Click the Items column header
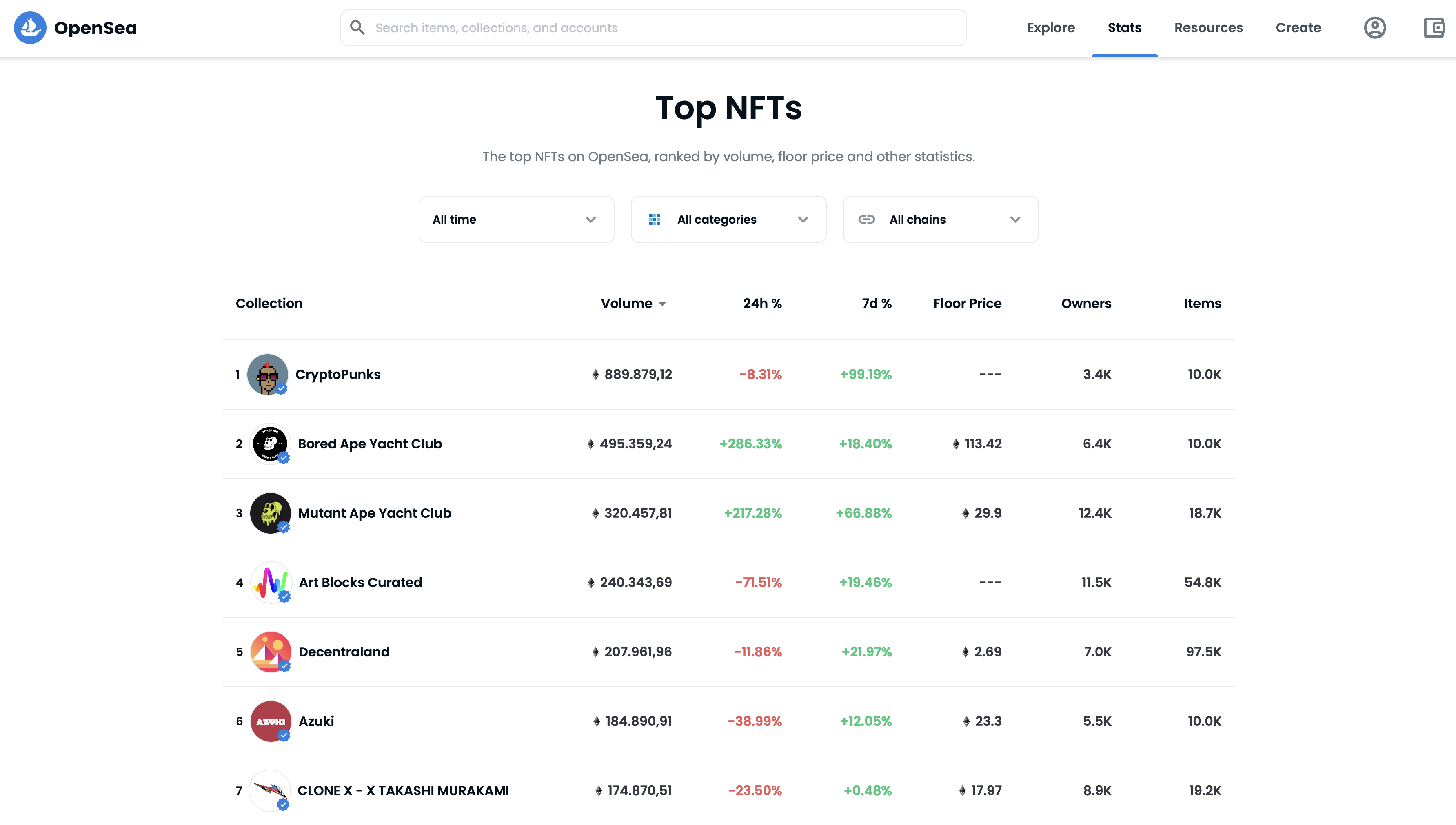The width and height of the screenshot is (1456, 825). pos(1202,304)
